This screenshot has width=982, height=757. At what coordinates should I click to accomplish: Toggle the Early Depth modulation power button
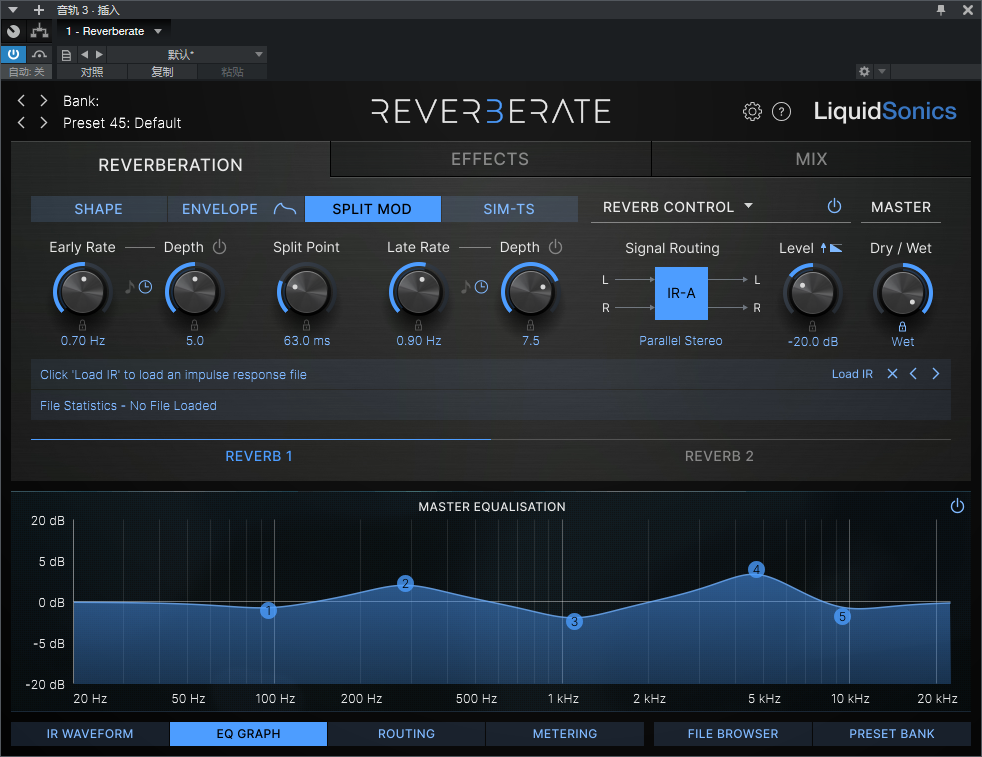219,247
